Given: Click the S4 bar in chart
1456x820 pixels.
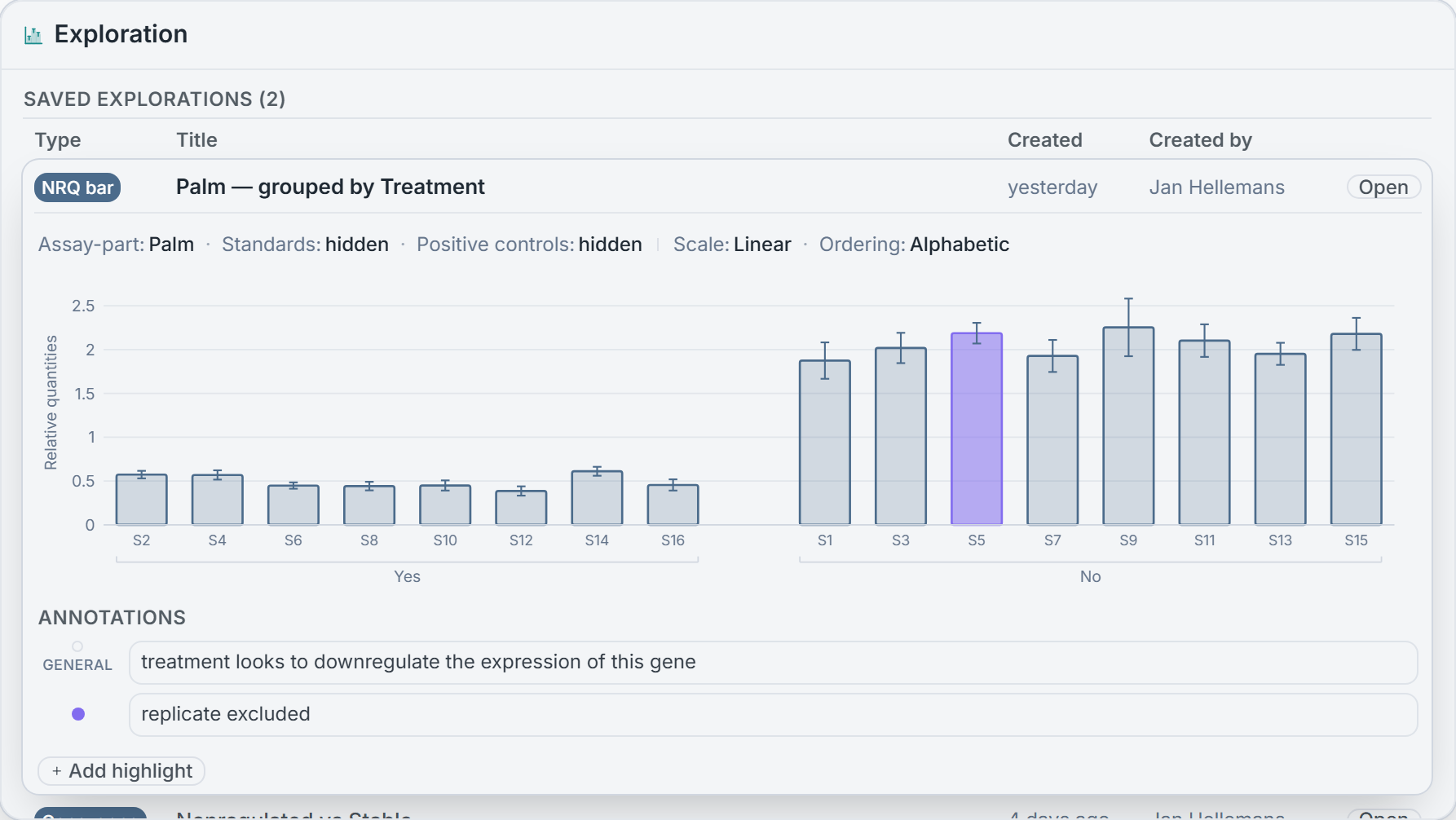Looking at the screenshot, I should pyautogui.click(x=218, y=500).
